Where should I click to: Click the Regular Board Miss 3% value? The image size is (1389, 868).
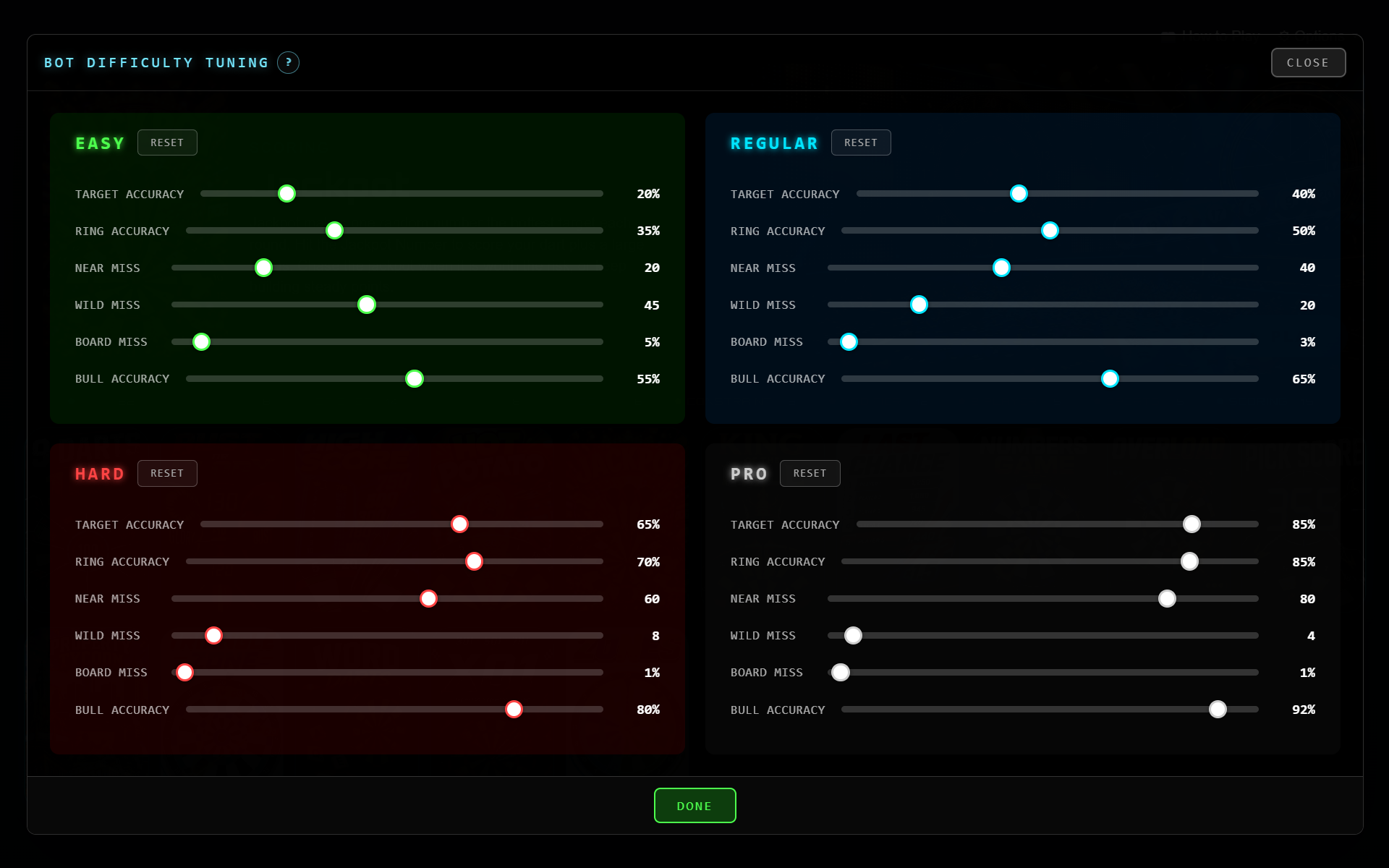pos(1307,342)
